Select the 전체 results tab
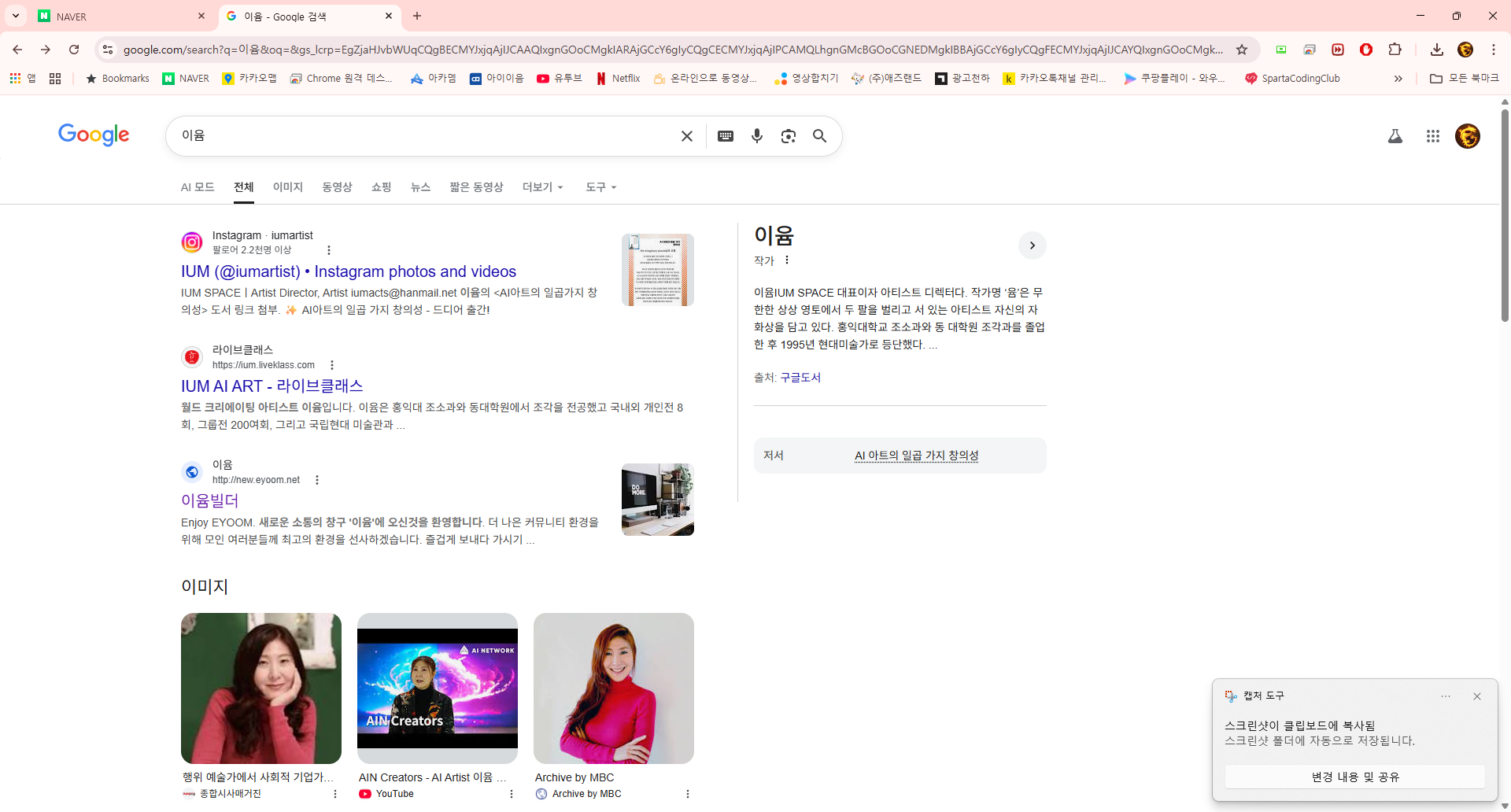 click(x=244, y=187)
